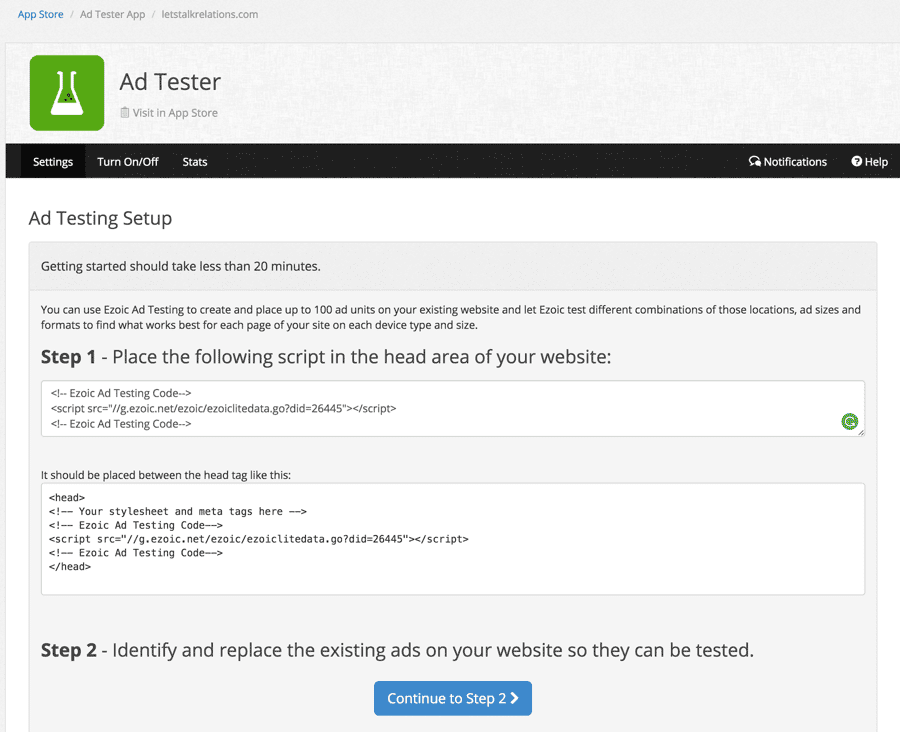Click the Help label in navigation bar
The width and height of the screenshot is (900, 732).
(876, 162)
